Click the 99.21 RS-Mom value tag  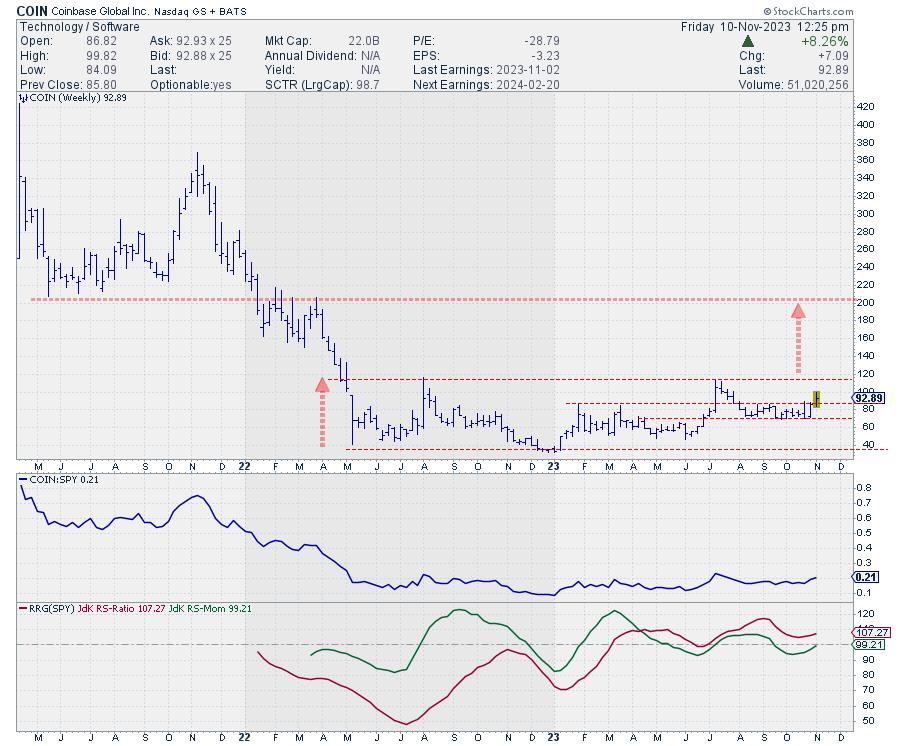pos(867,645)
